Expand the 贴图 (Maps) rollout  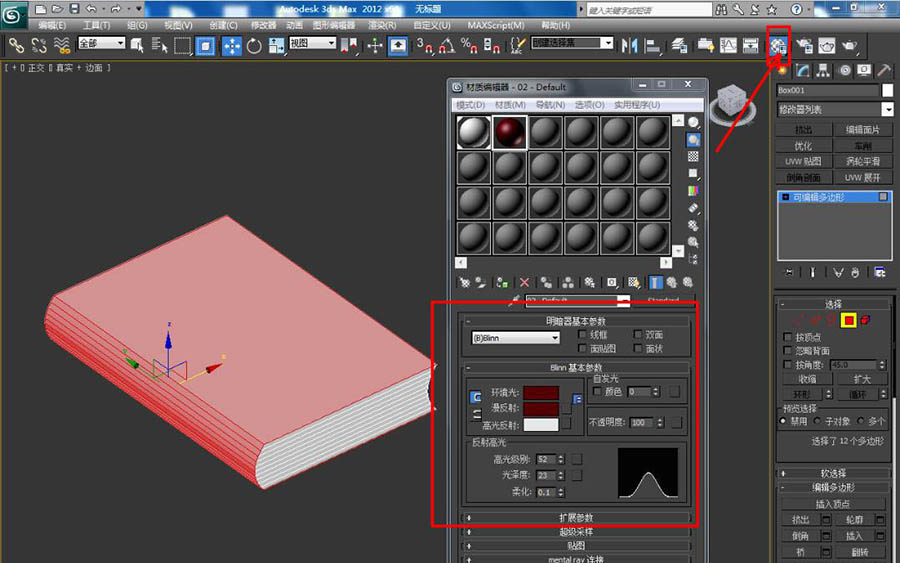[x=576, y=546]
